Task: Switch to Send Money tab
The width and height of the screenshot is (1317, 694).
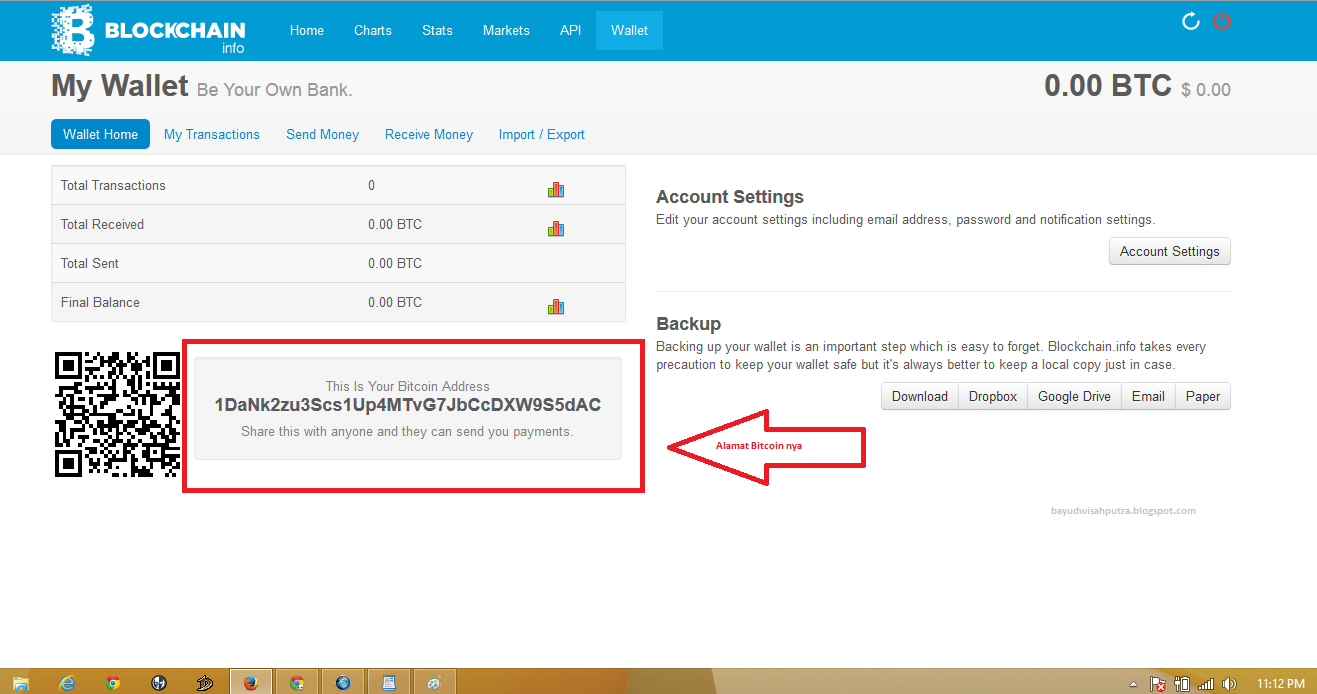Action: (322, 134)
